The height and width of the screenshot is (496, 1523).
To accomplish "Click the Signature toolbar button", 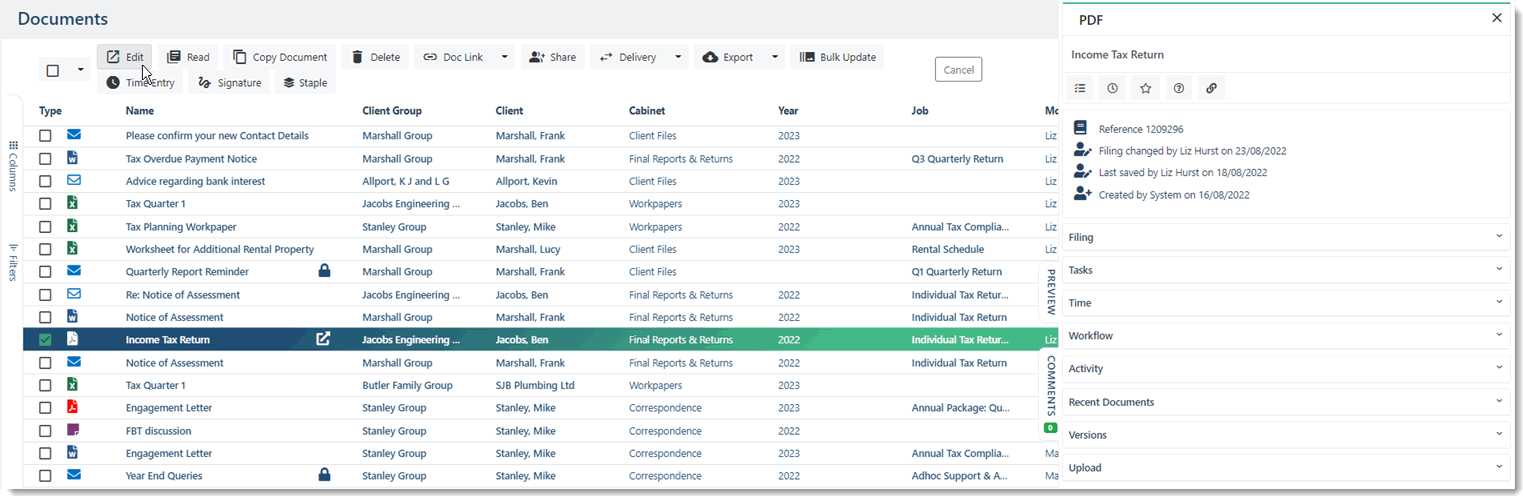I will click(229, 83).
